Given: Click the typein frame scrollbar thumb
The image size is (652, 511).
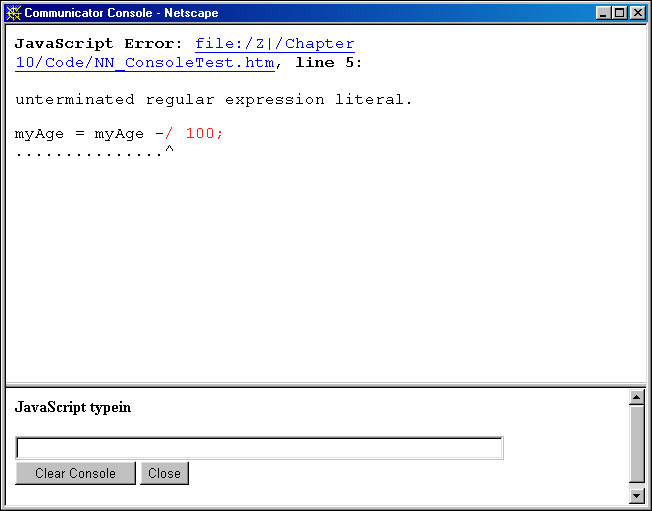Looking at the screenshot, I should click(637, 445).
